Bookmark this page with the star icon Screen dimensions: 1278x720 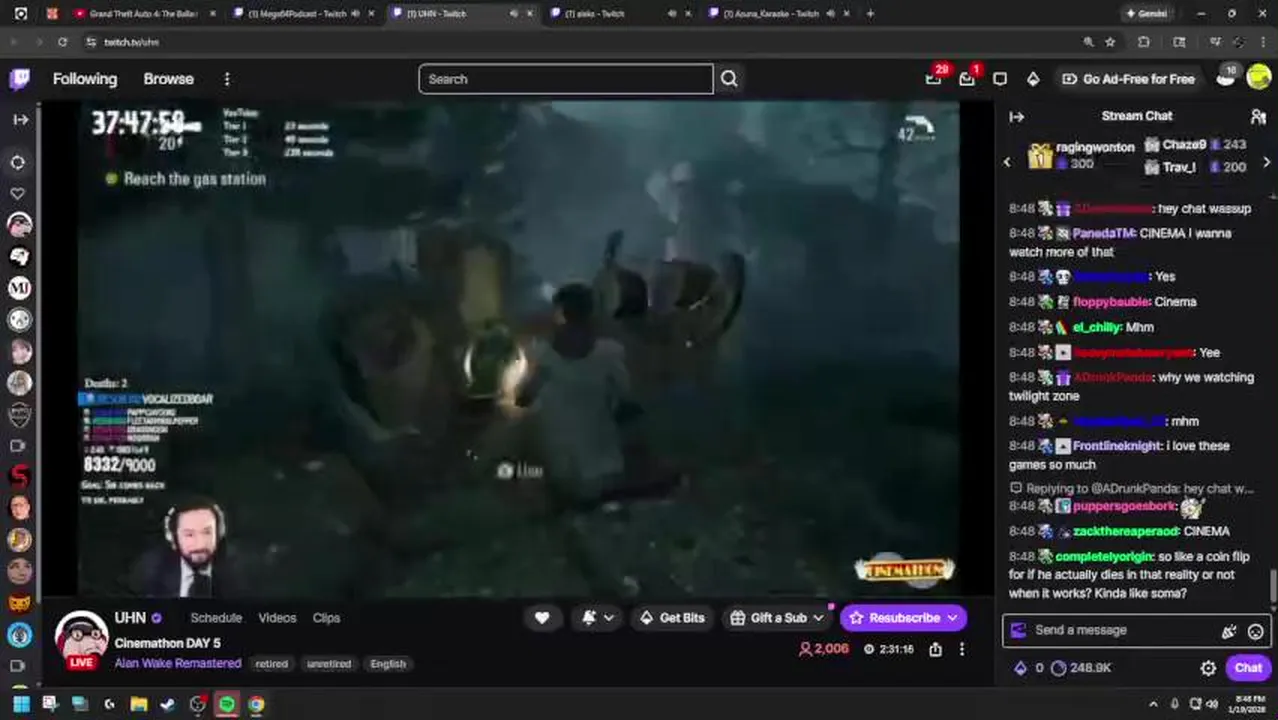pos(1110,42)
